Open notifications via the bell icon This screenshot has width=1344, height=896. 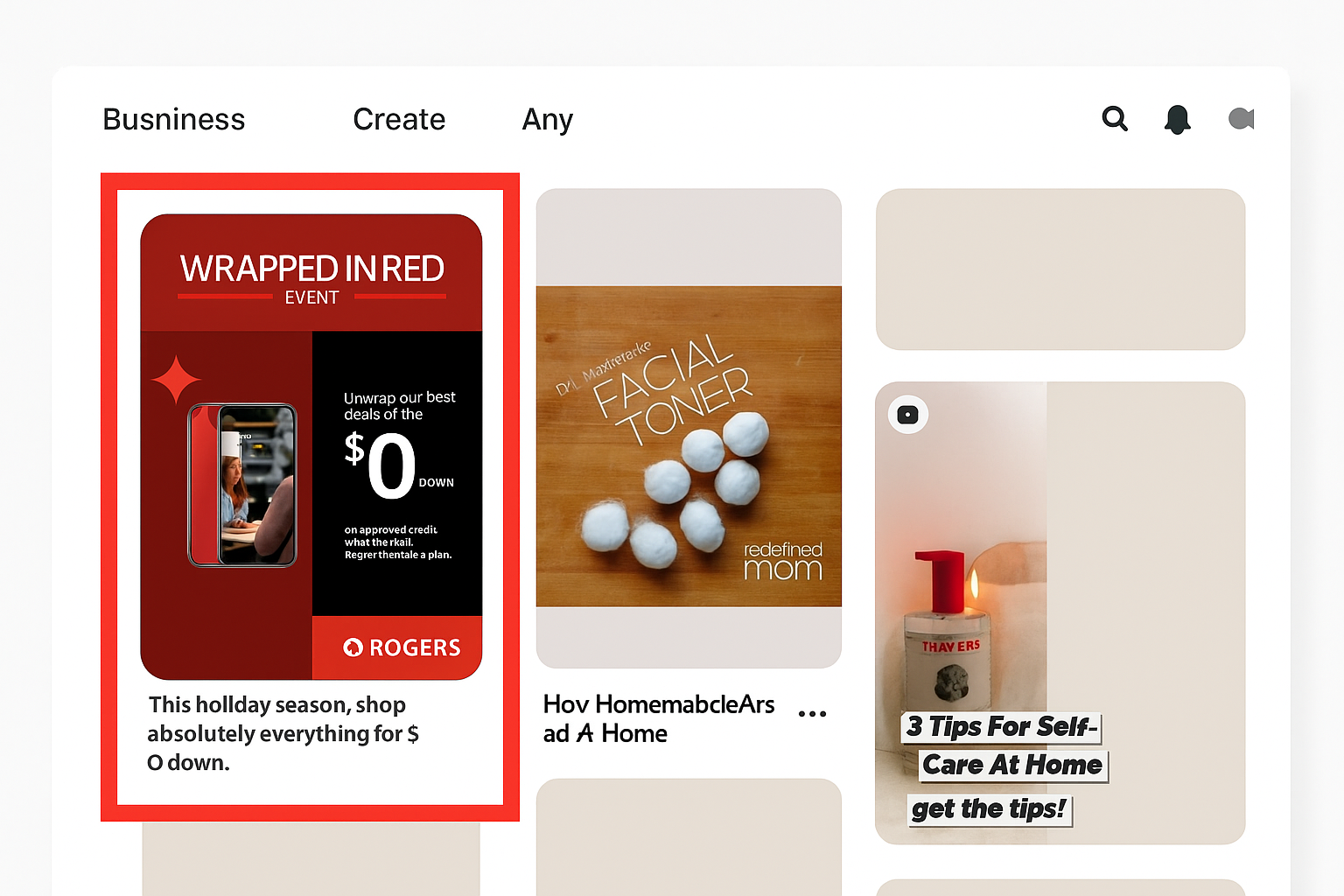tap(1178, 119)
